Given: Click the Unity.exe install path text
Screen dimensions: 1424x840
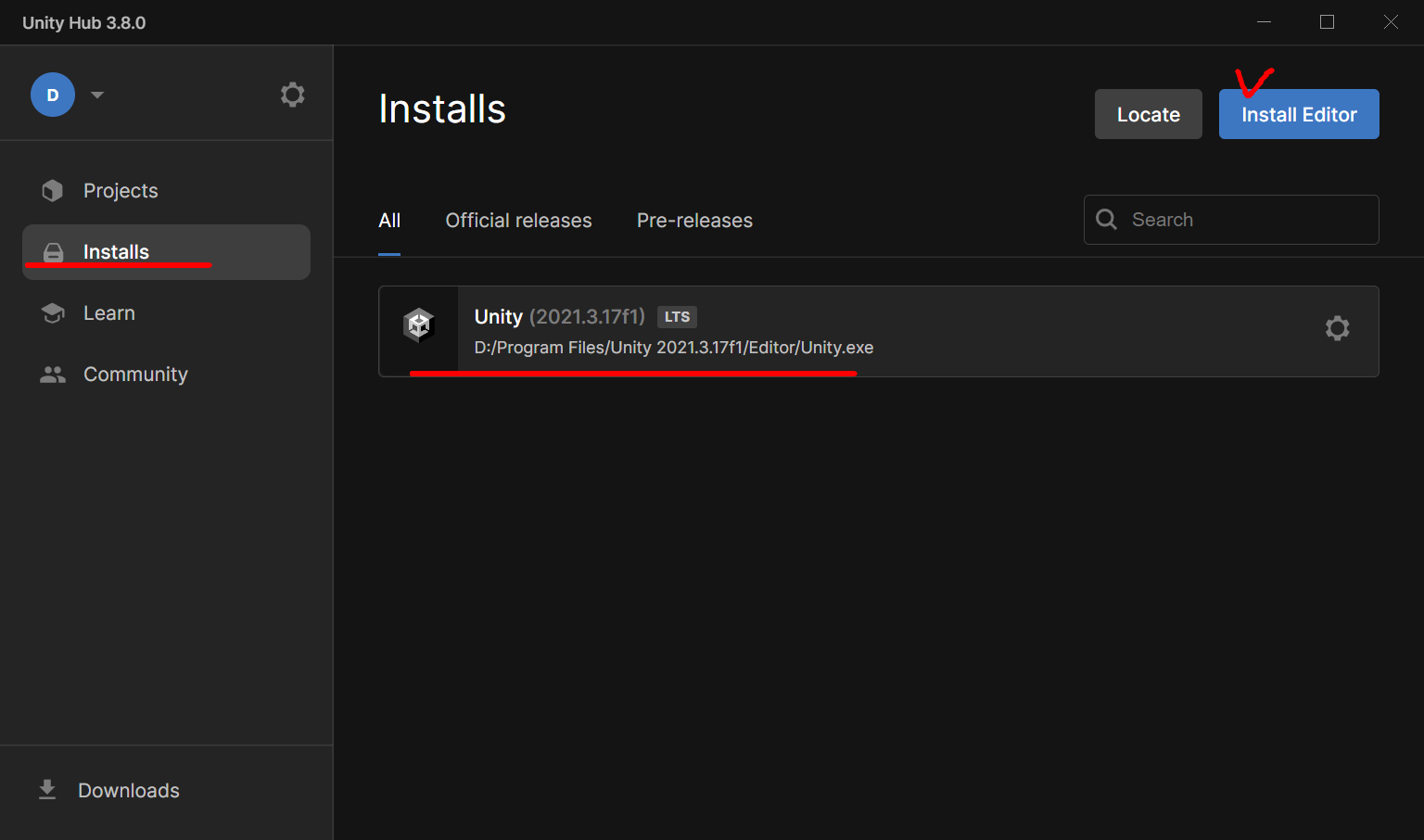Looking at the screenshot, I should (674, 348).
